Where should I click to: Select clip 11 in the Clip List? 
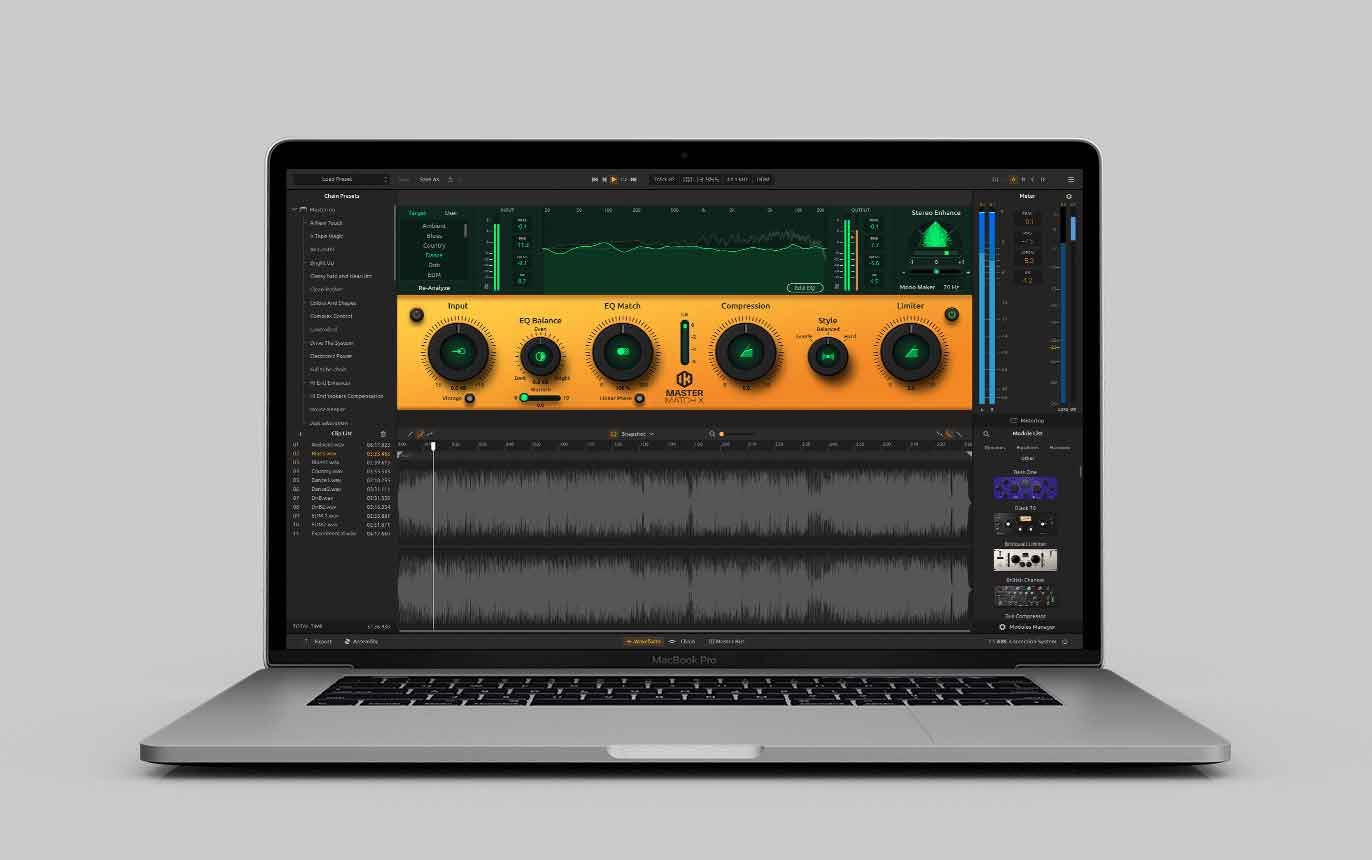click(x=341, y=533)
